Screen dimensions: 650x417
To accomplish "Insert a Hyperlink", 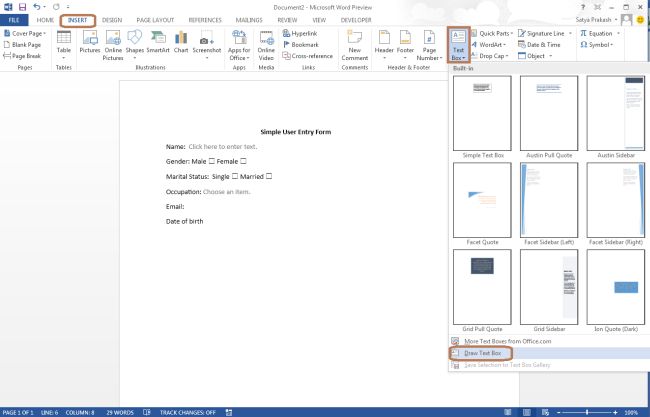I will 300,34.
